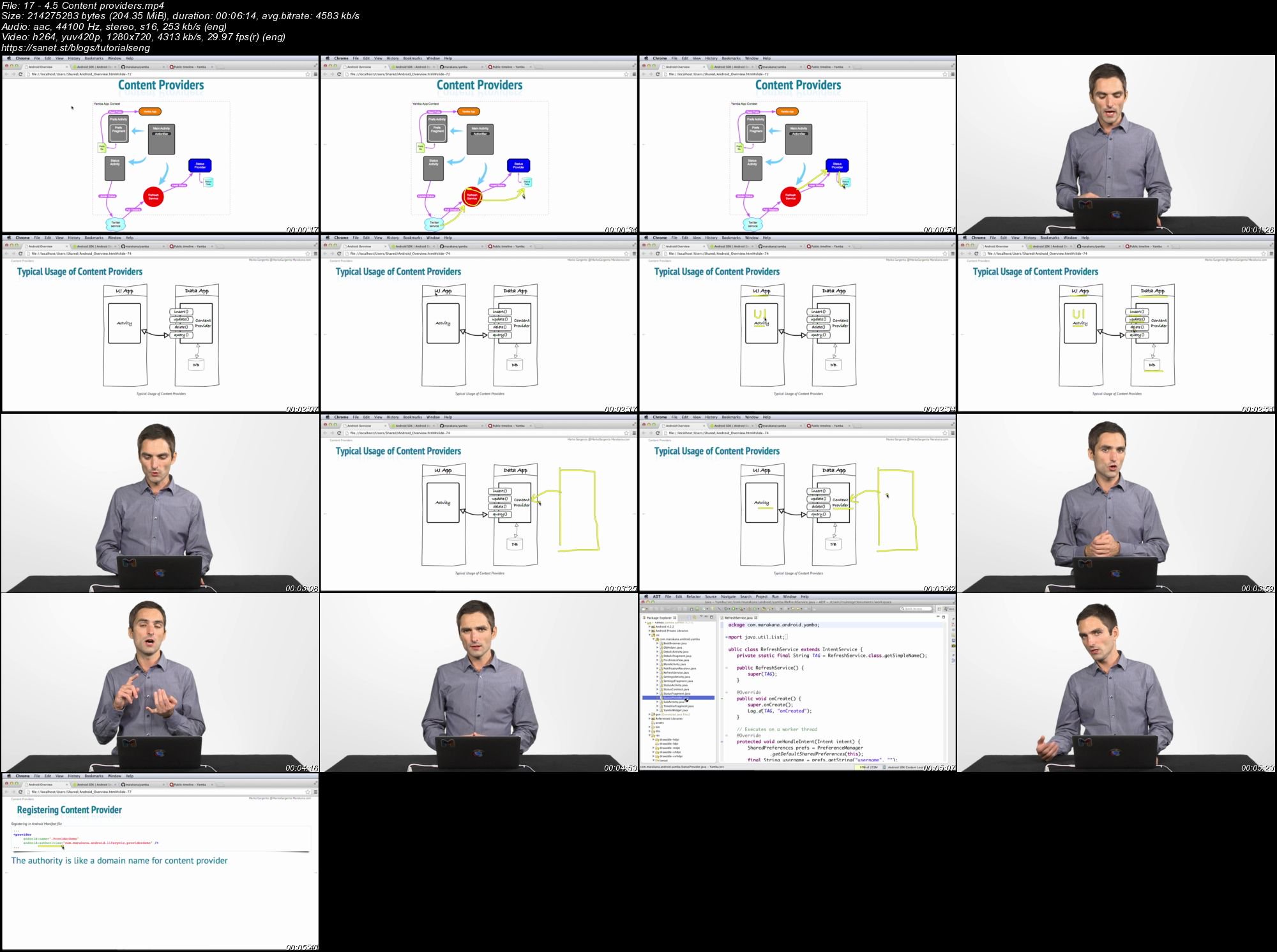Click Twitter service cloud in 00:00:17 frame
This screenshot has height=952, width=1277.
[x=116, y=225]
